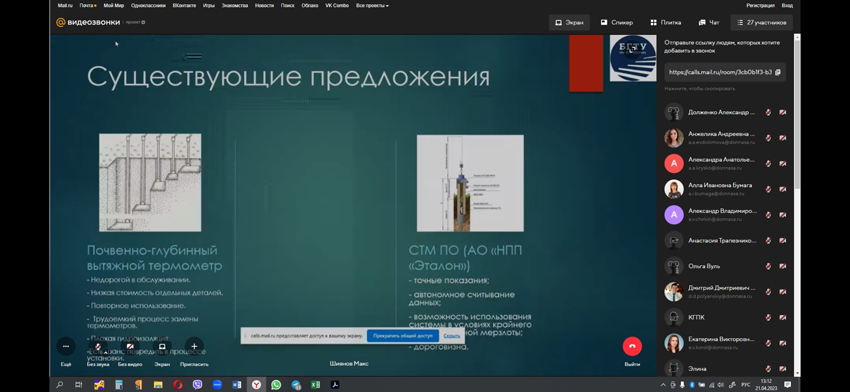850x392 pixels.
Task: Open Windows search from the taskbar
Action: click(x=60, y=385)
